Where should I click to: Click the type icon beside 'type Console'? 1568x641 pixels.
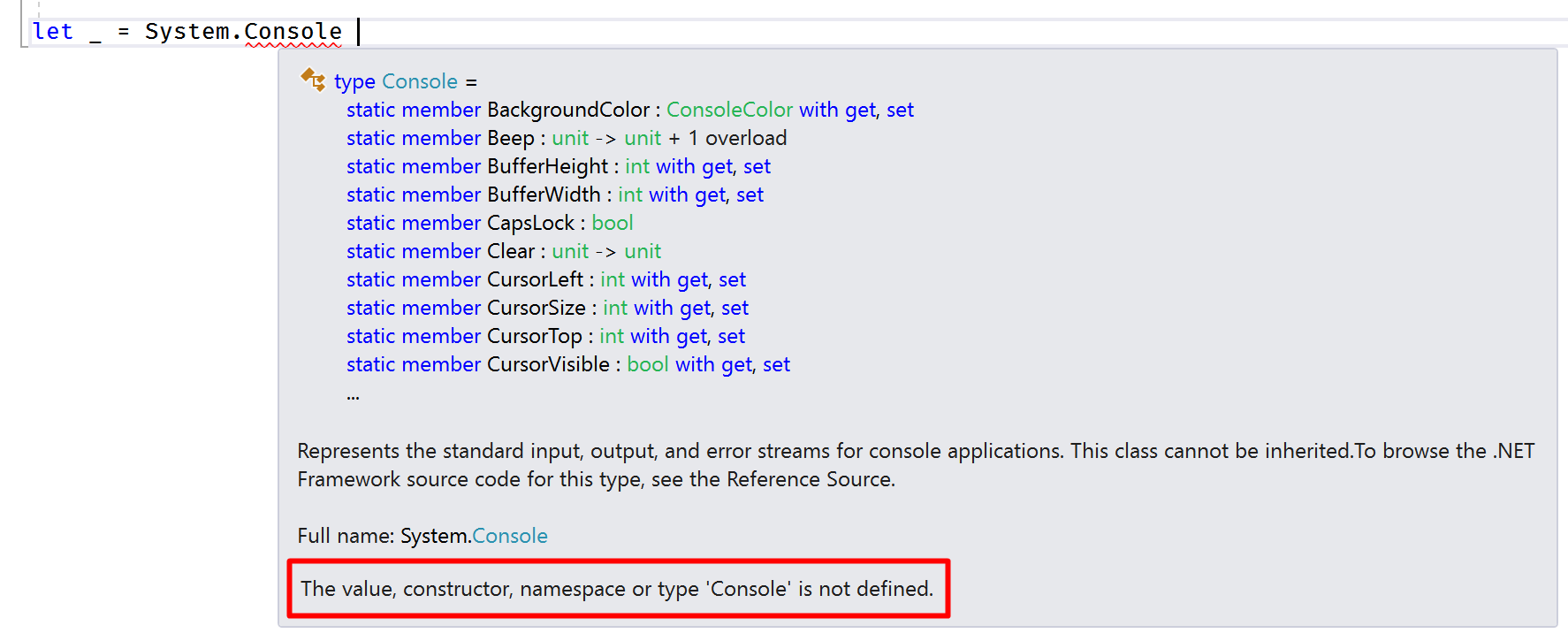[313, 80]
